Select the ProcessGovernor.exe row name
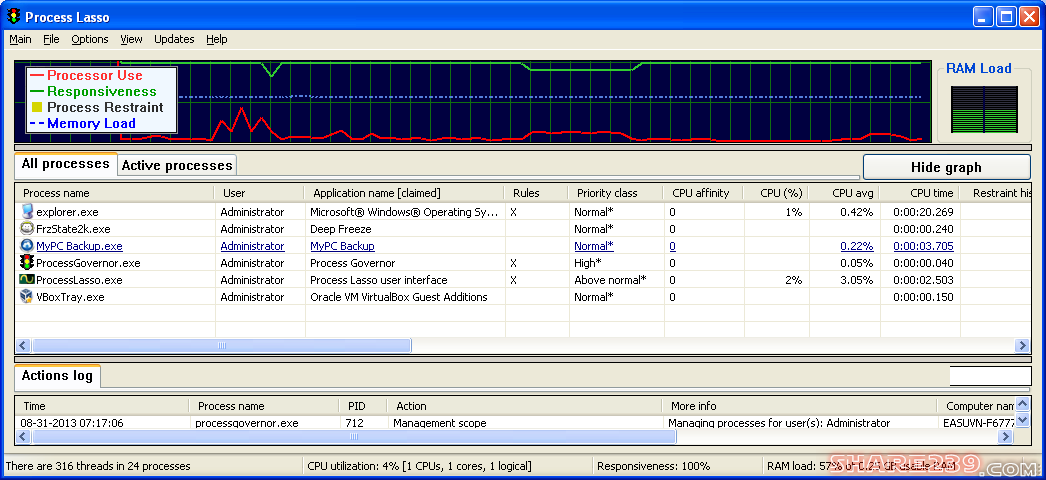Screen dimensions: 1046x480 pos(88,263)
